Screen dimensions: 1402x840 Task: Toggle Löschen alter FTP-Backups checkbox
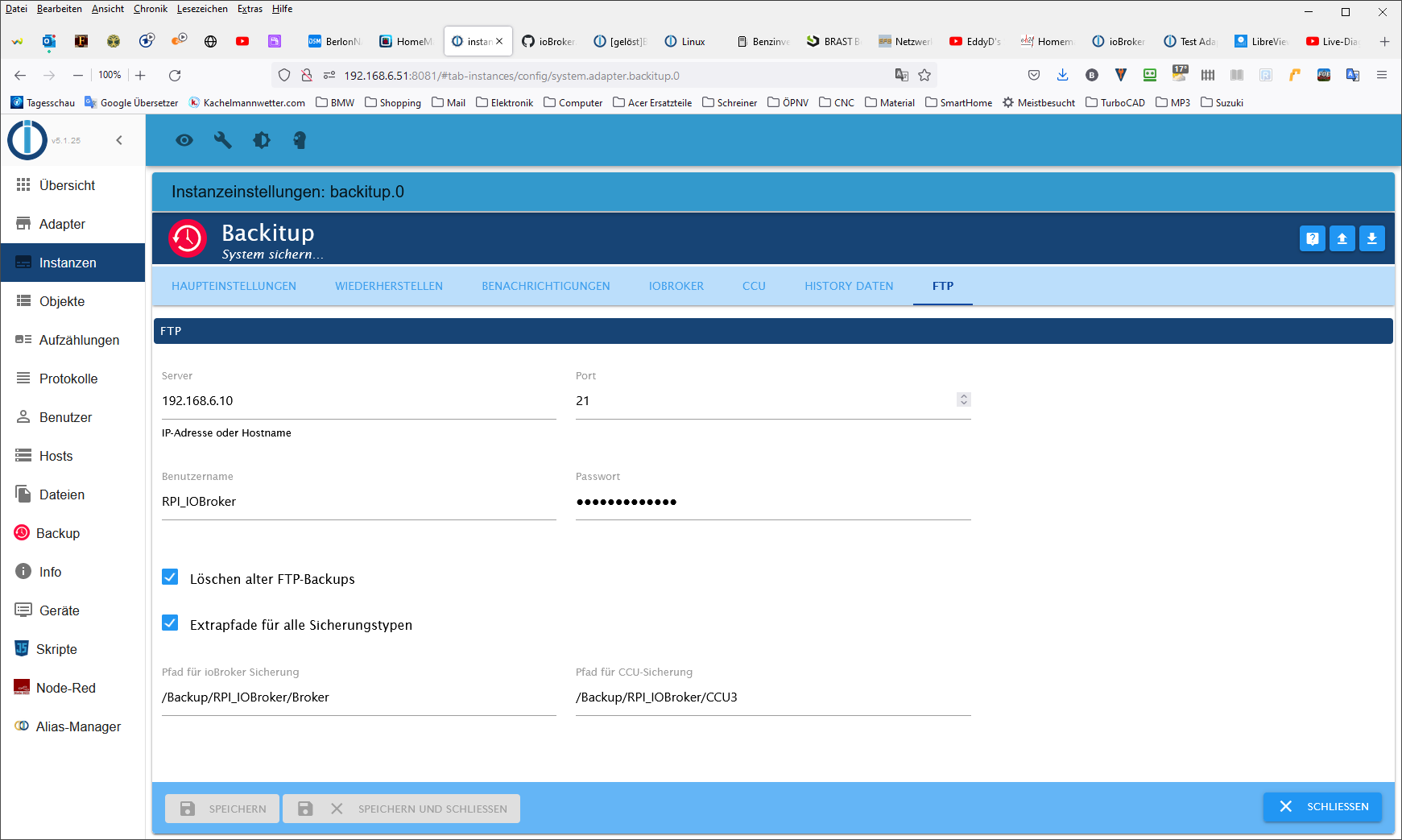pyautogui.click(x=170, y=577)
